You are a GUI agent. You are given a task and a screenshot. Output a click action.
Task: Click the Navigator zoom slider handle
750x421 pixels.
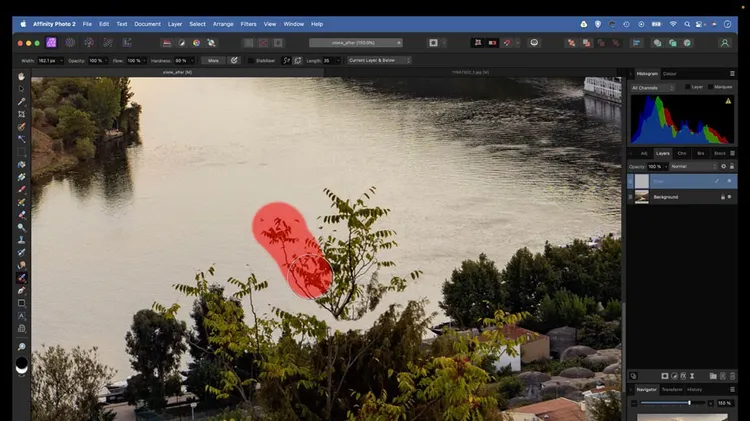pyautogui.click(x=689, y=403)
